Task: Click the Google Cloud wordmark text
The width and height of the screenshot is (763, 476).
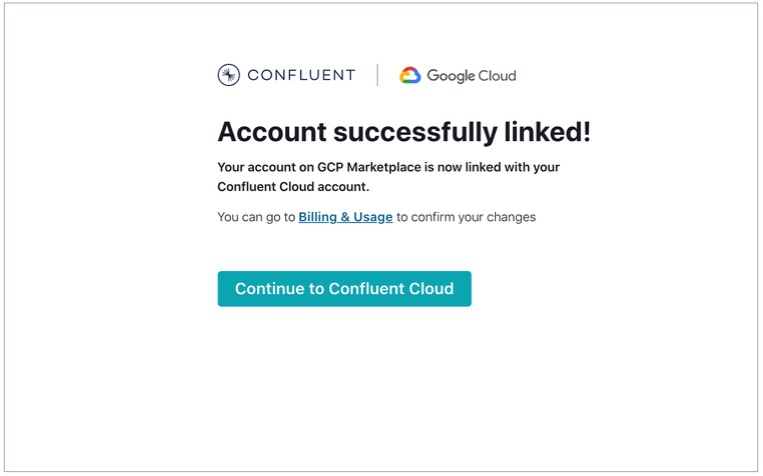Action: coord(471,76)
